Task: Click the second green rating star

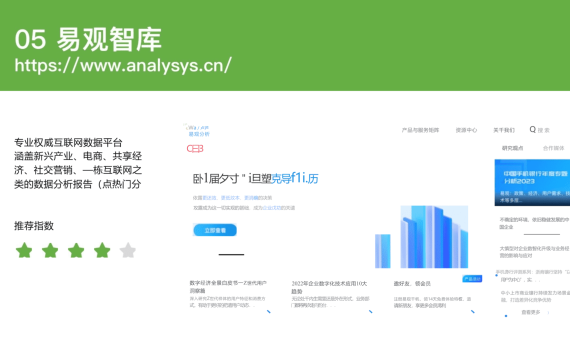Action: (x=50, y=250)
